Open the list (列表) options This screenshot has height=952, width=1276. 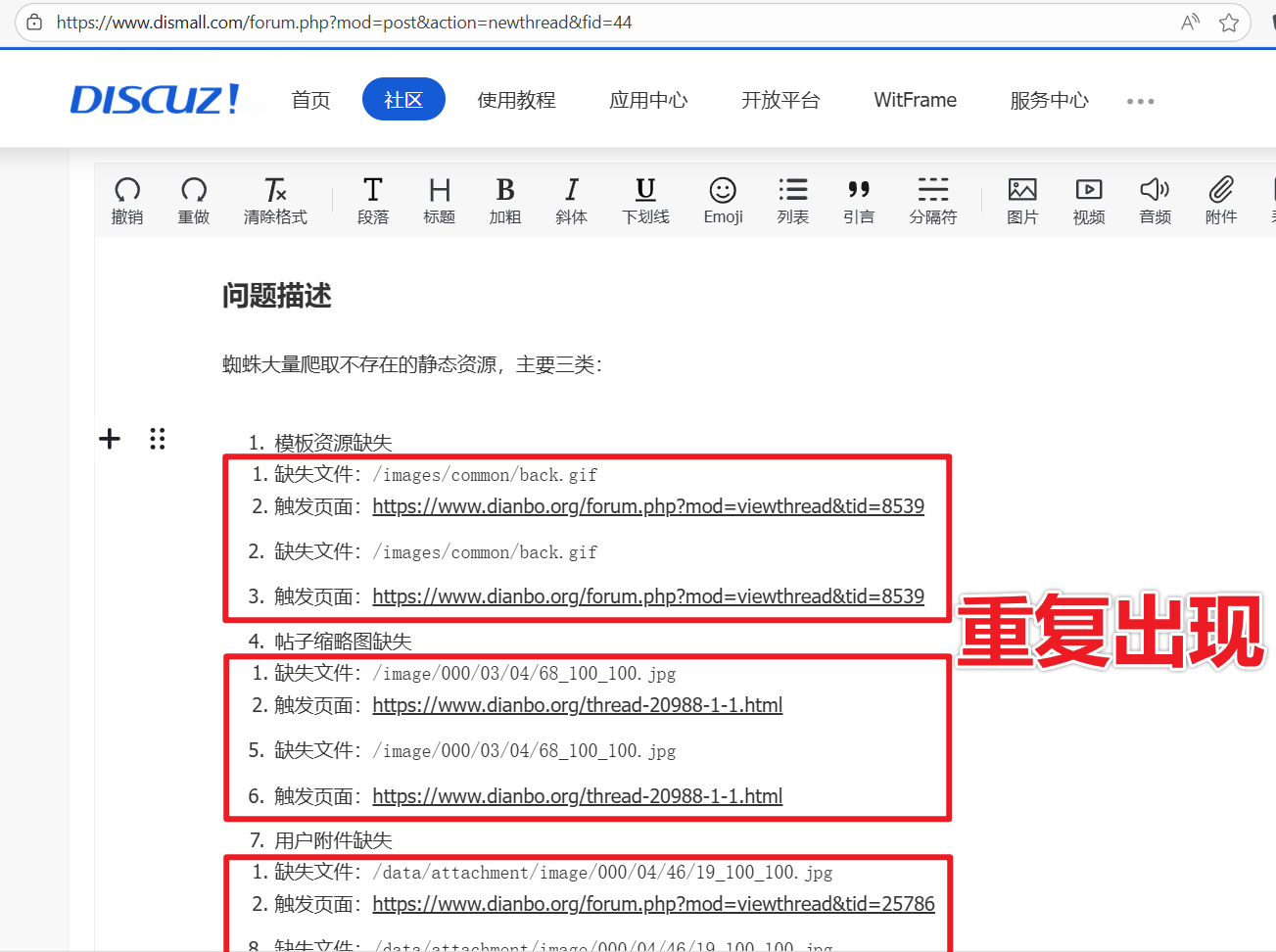click(x=793, y=200)
